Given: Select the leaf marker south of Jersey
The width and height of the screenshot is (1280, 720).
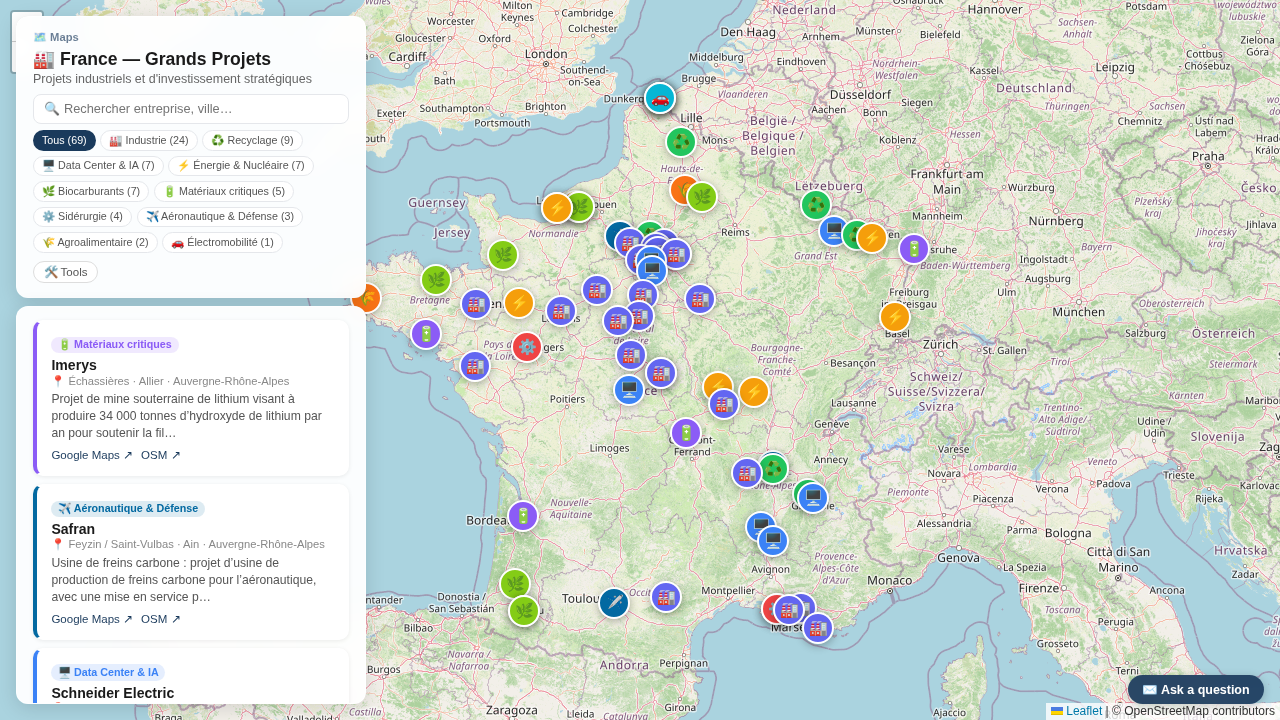Looking at the screenshot, I should click(x=503, y=255).
